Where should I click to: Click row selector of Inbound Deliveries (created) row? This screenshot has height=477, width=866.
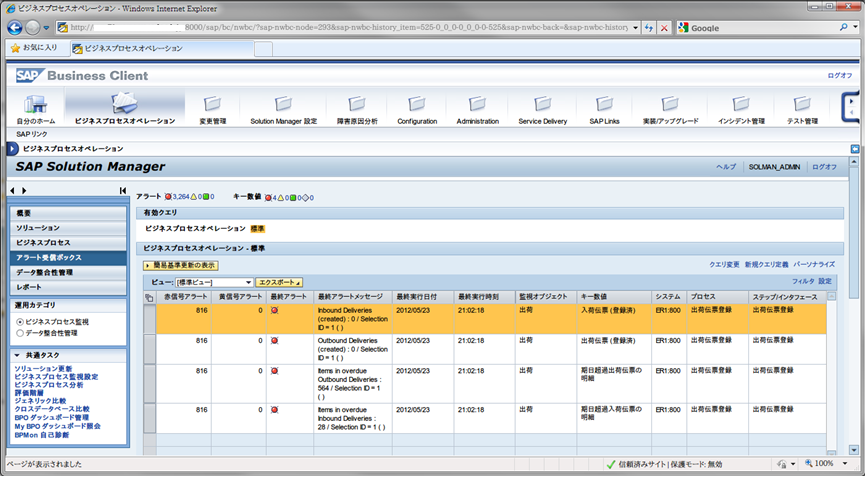[150, 319]
